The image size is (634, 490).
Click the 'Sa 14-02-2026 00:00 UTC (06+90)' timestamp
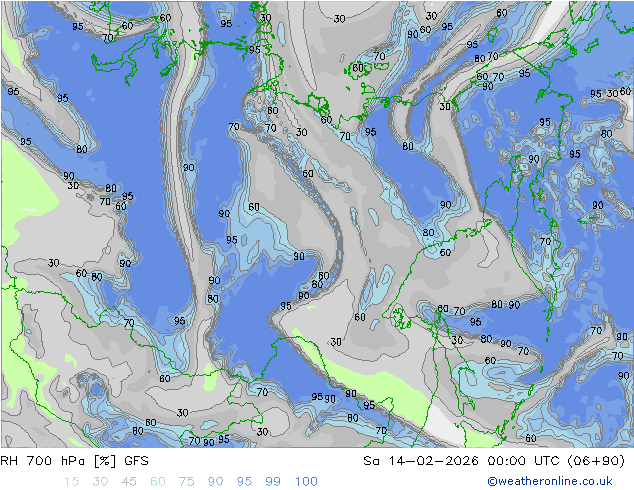pos(494,461)
